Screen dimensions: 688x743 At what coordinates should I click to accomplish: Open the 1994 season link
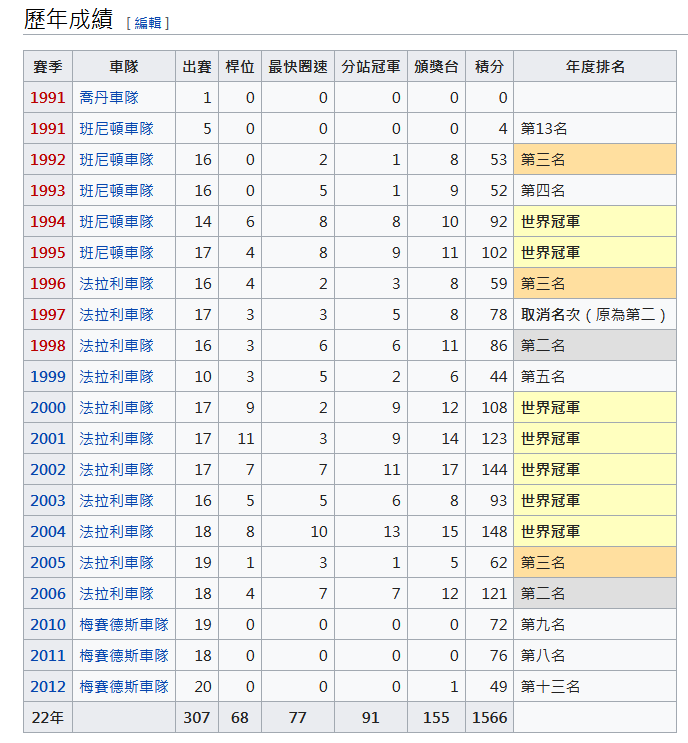click(x=48, y=222)
